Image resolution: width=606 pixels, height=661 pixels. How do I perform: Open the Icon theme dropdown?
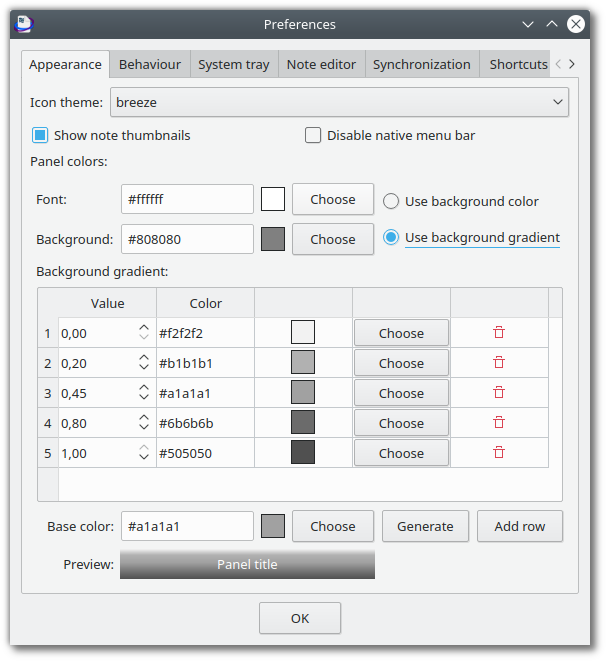[x=339, y=102]
